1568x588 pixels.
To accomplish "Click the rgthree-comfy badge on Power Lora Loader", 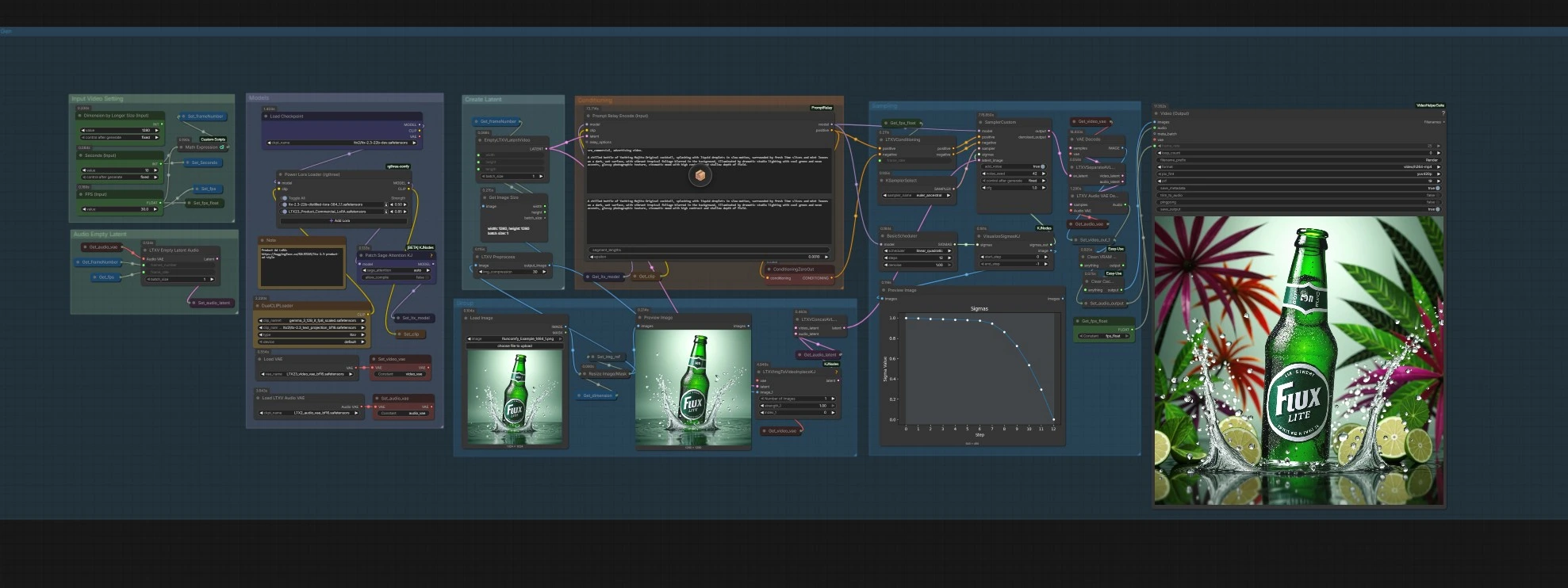I will click(398, 166).
